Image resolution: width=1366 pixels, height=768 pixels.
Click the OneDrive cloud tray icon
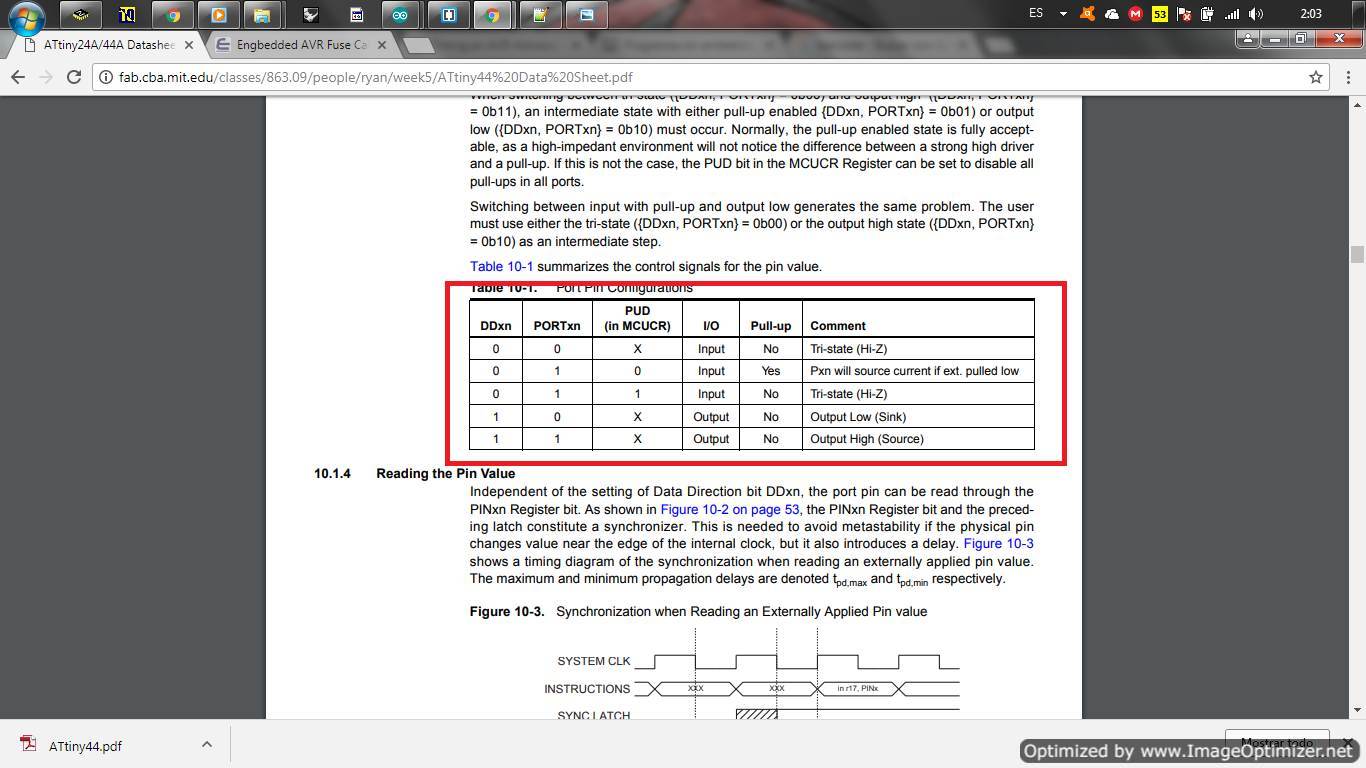pos(1111,14)
